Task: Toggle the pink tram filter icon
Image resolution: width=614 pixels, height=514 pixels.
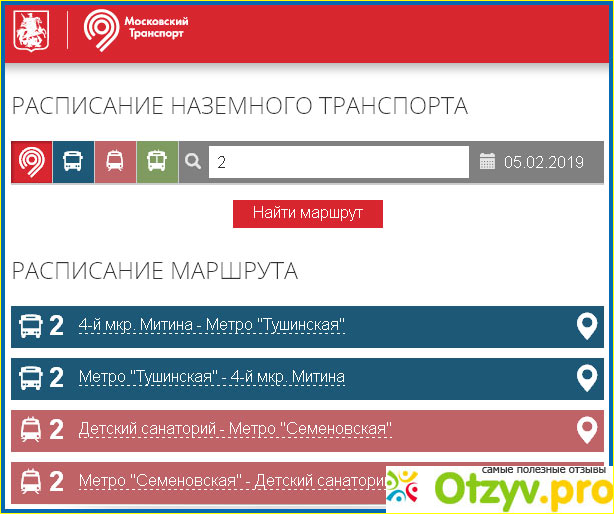Action: tap(115, 161)
